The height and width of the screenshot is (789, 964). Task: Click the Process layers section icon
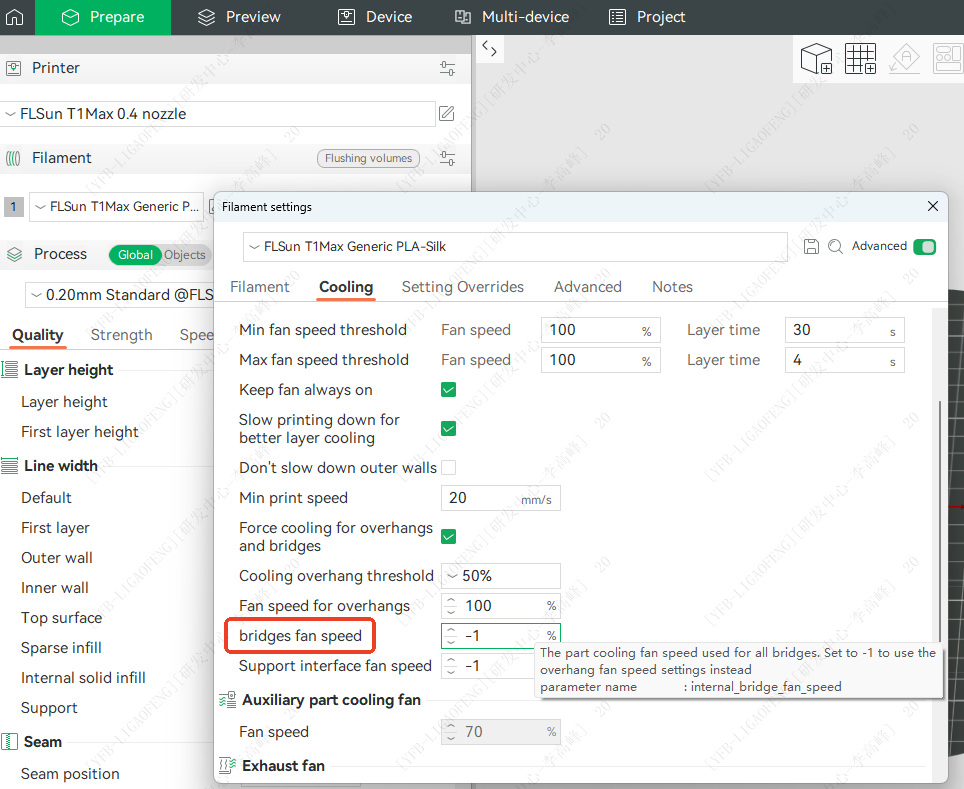pos(14,254)
